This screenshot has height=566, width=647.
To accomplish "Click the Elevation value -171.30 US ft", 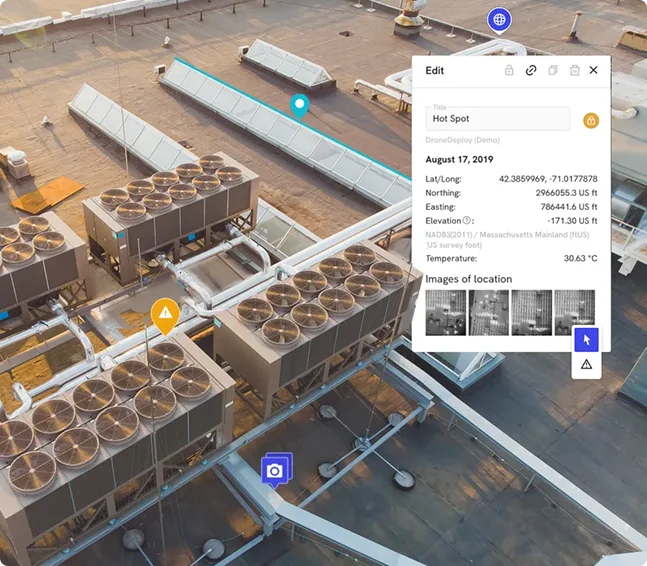I will pyautogui.click(x=572, y=221).
